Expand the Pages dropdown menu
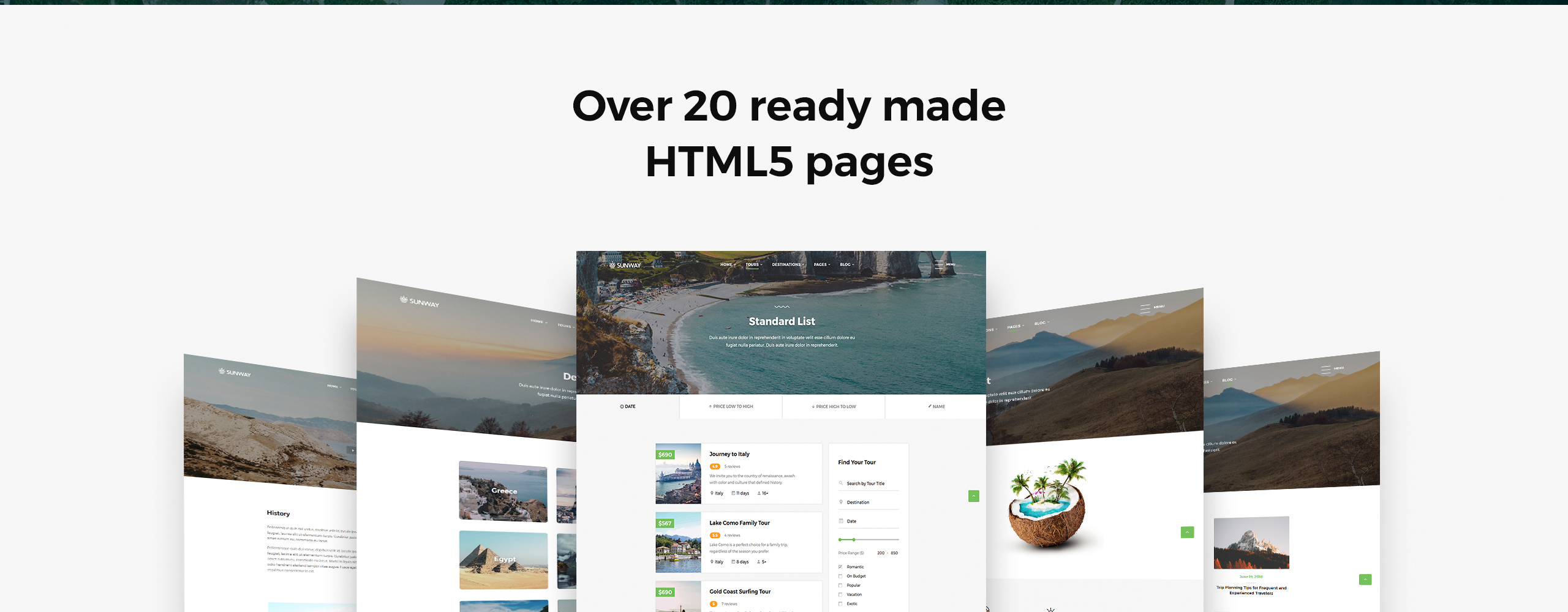The height and width of the screenshot is (612, 1568). (x=821, y=264)
